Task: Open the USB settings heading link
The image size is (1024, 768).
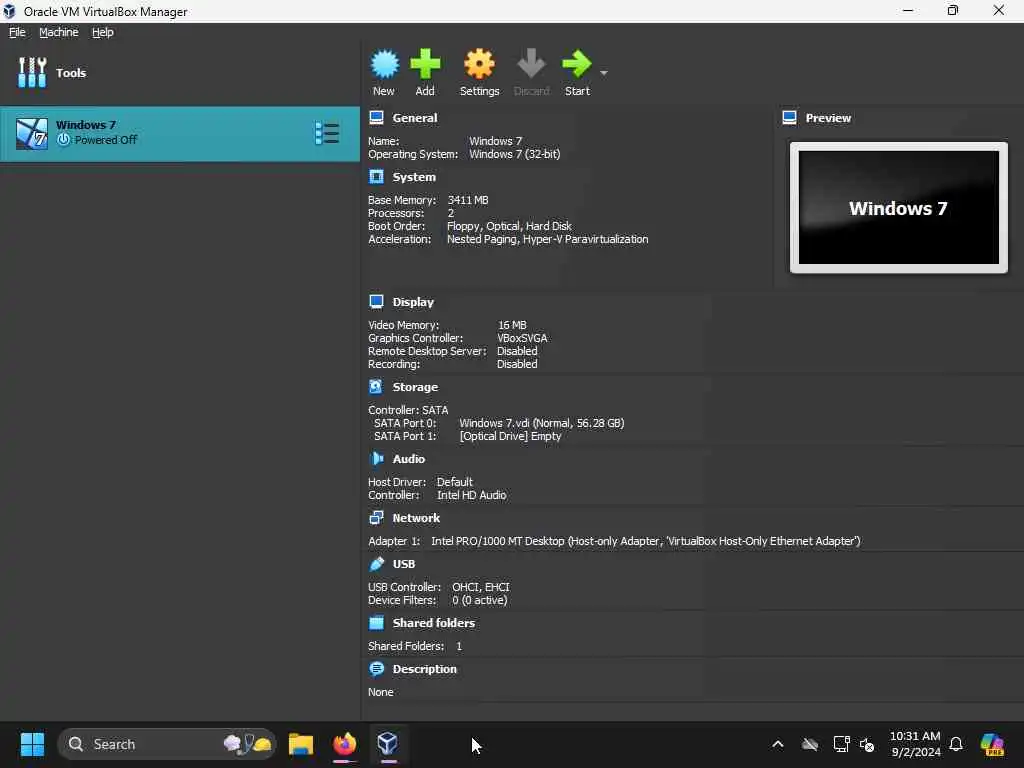Action: click(x=404, y=564)
